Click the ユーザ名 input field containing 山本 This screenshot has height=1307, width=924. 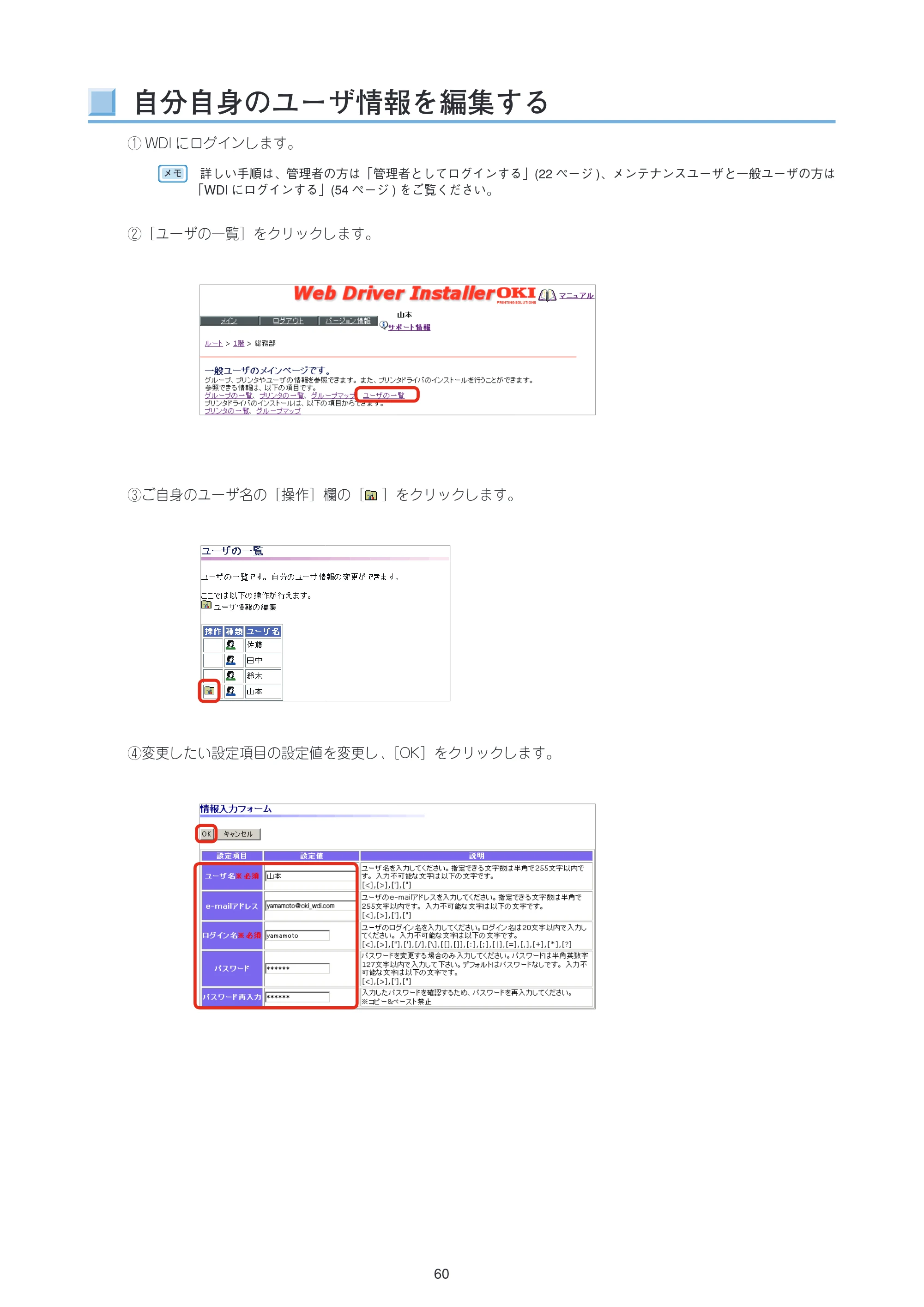[311, 876]
